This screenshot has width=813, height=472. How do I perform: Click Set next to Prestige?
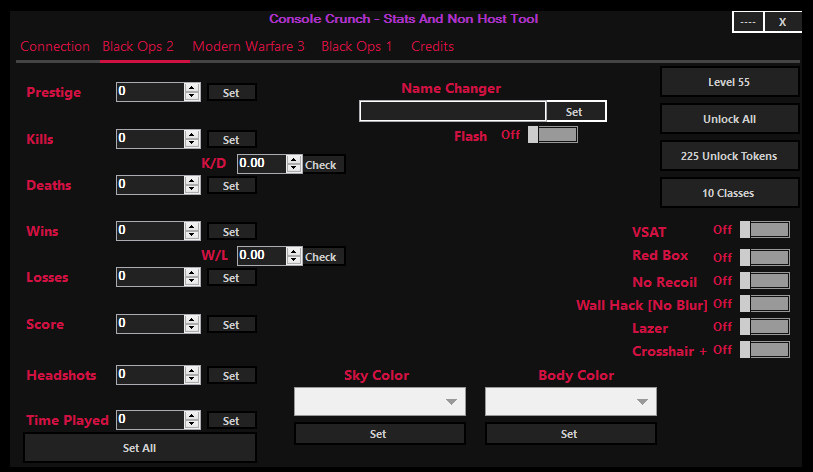[231, 93]
